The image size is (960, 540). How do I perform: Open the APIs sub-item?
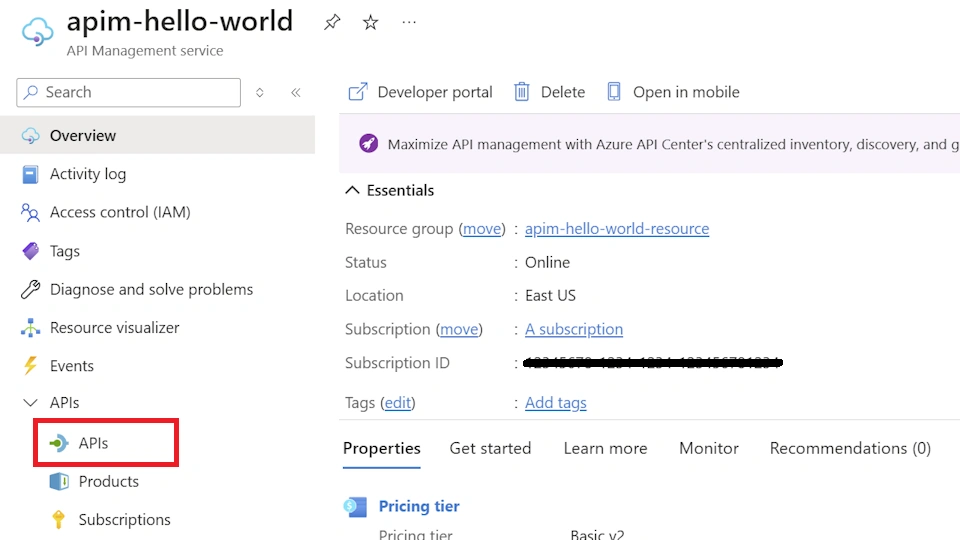coord(93,443)
